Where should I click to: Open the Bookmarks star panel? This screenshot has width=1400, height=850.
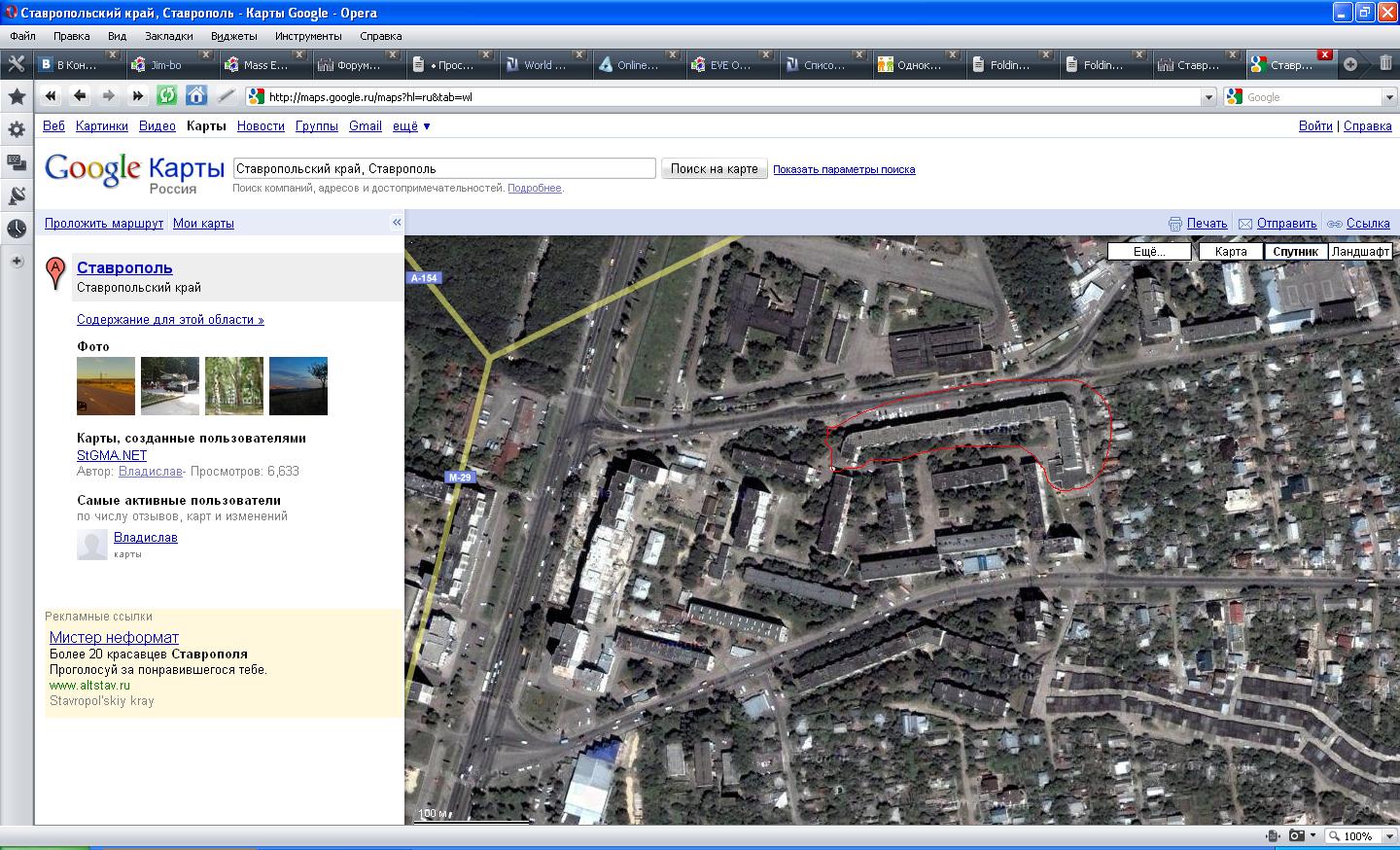coord(17,97)
